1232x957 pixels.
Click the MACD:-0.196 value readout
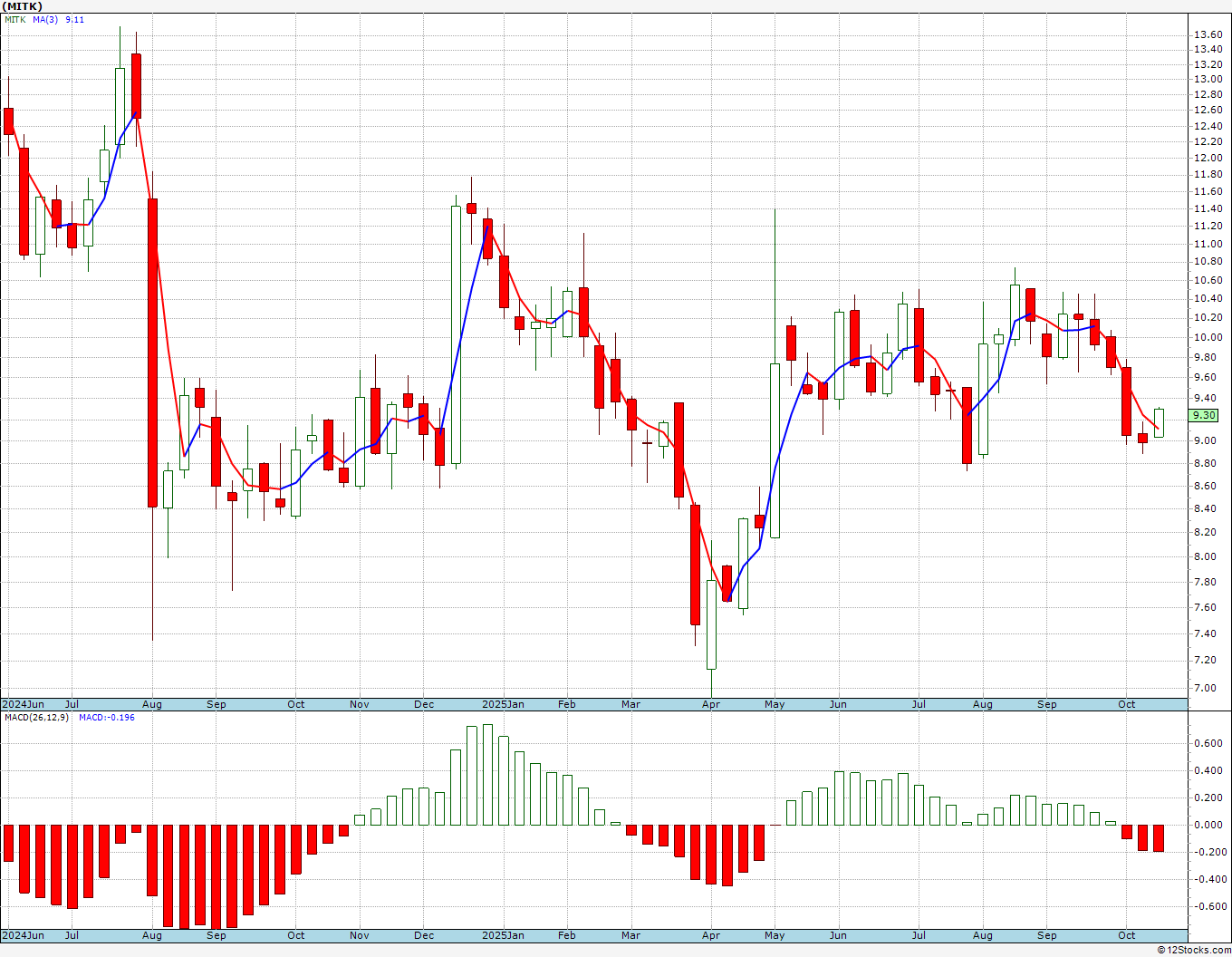[107, 718]
